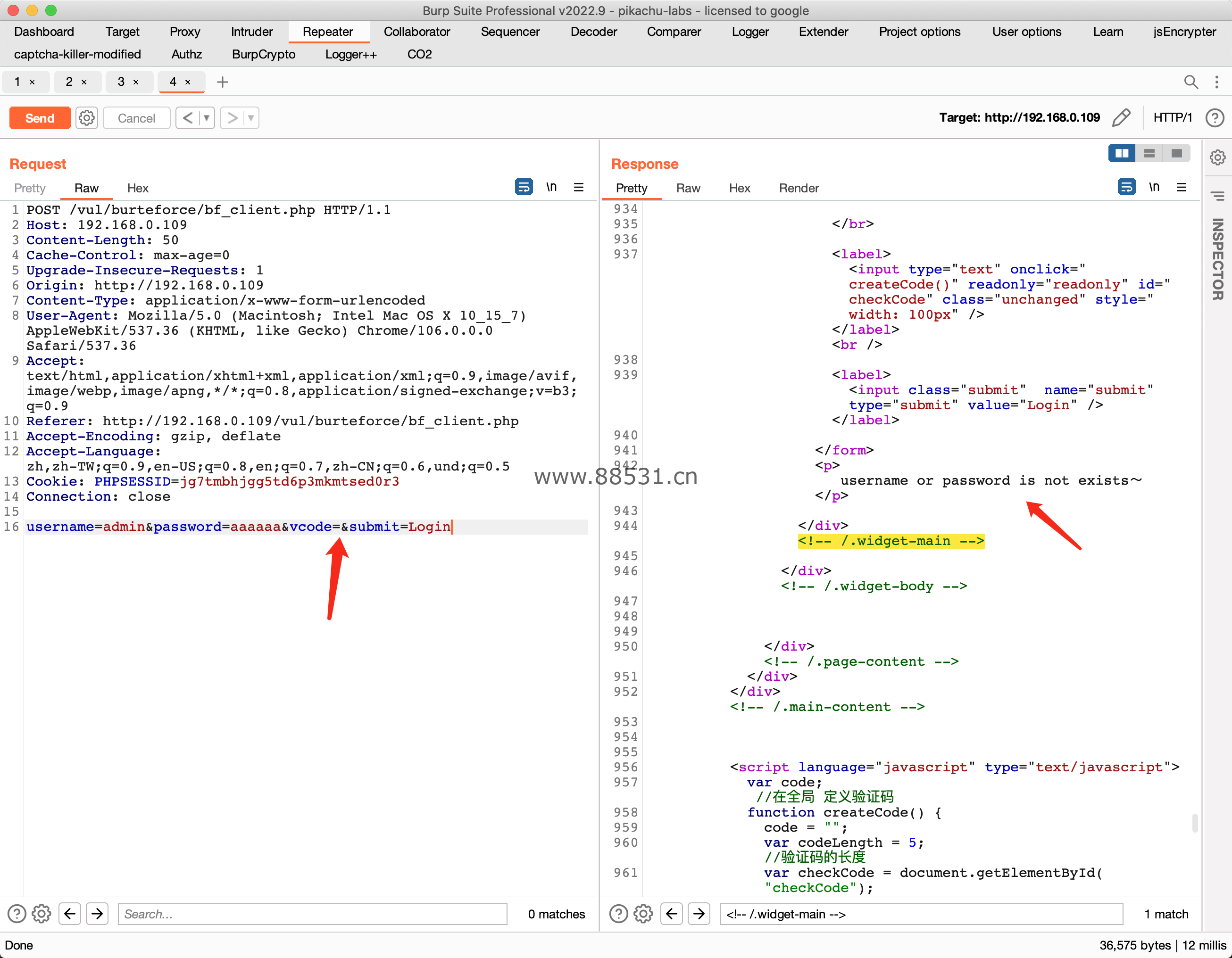Viewport: 1232px width, 958px height.
Task: Close Repeater tab 2
Action: tap(84, 82)
